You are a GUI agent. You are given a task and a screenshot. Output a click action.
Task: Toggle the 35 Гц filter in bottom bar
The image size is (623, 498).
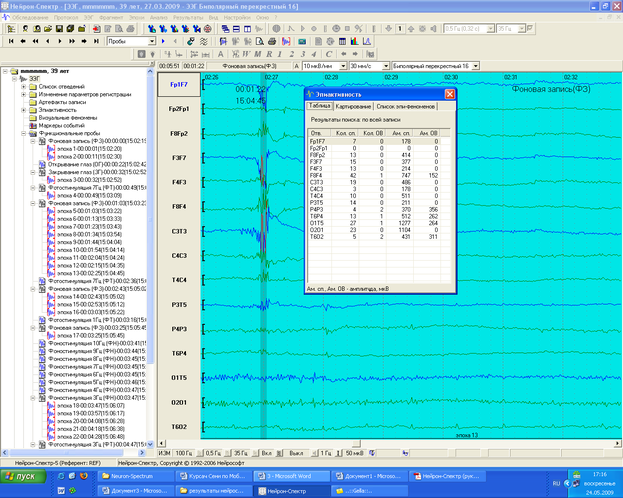tap(241, 453)
